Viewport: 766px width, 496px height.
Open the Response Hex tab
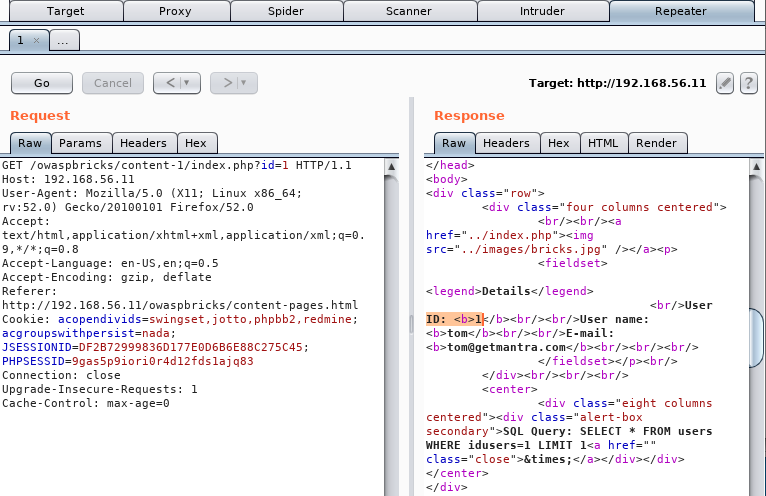tap(559, 143)
